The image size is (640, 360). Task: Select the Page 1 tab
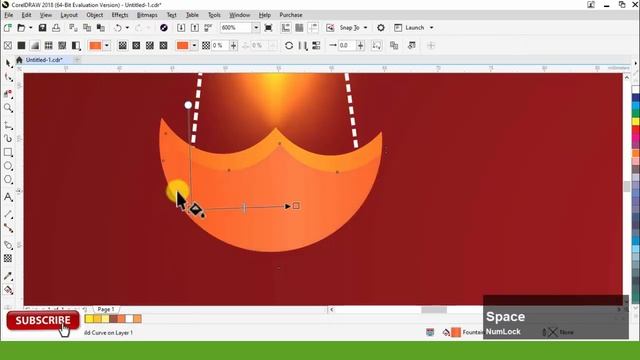[106, 309]
